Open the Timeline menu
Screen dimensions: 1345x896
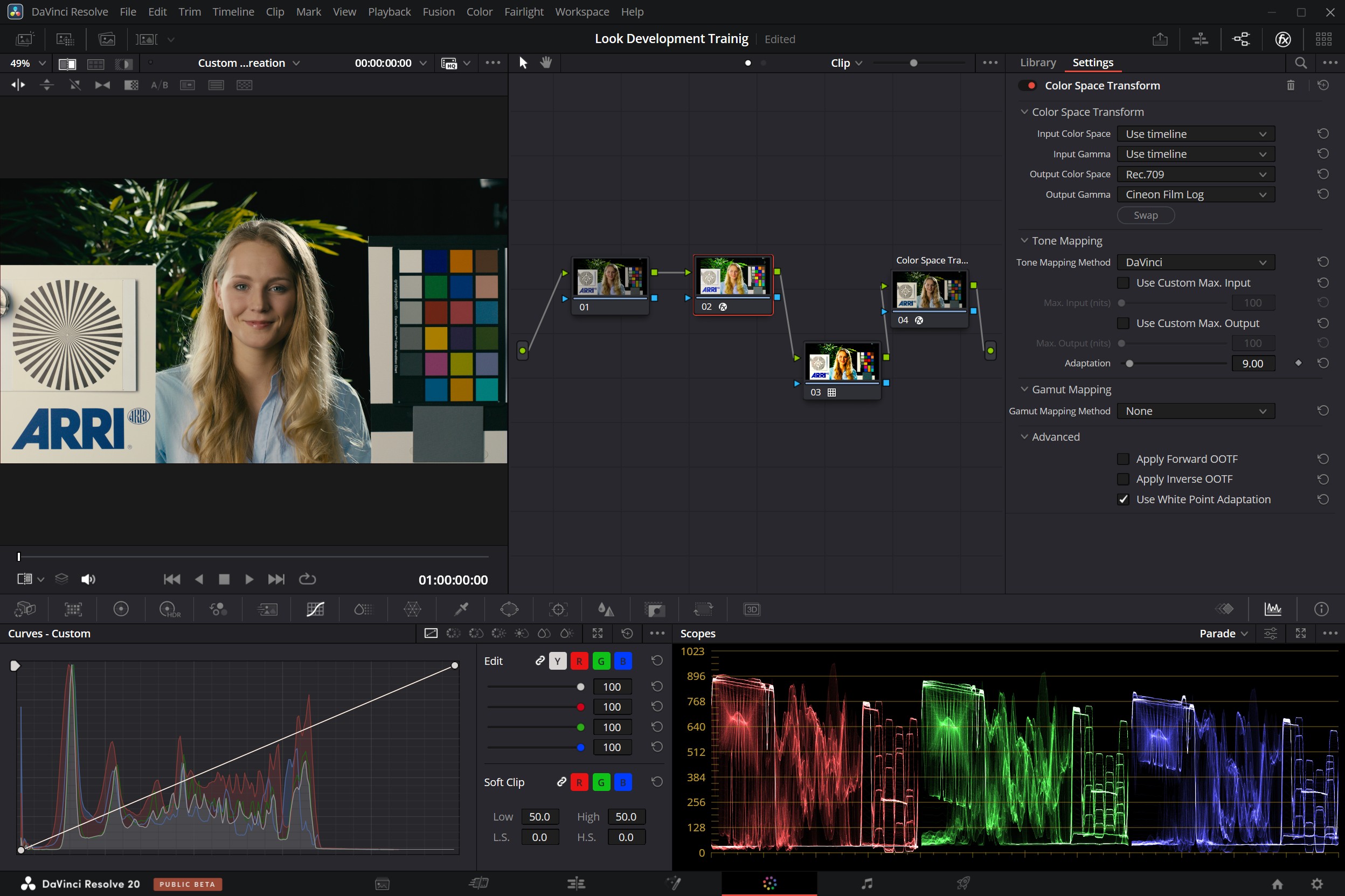coord(233,11)
